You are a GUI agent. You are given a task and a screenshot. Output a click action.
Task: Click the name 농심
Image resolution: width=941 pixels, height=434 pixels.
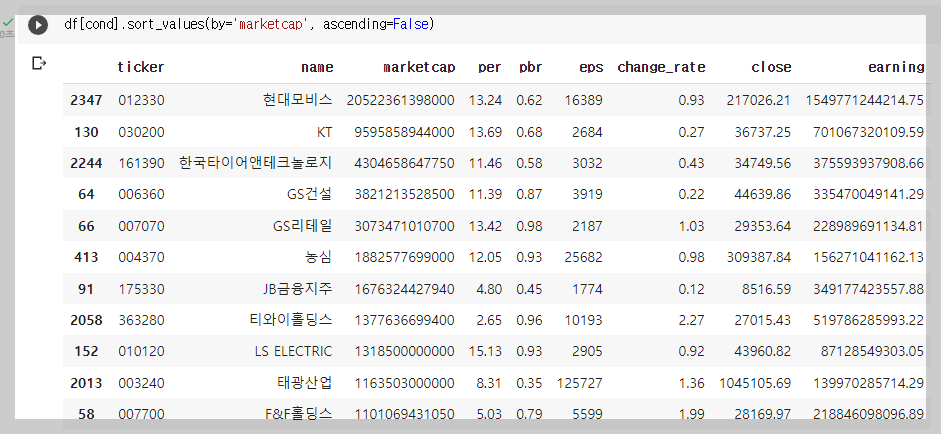coord(318,257)
